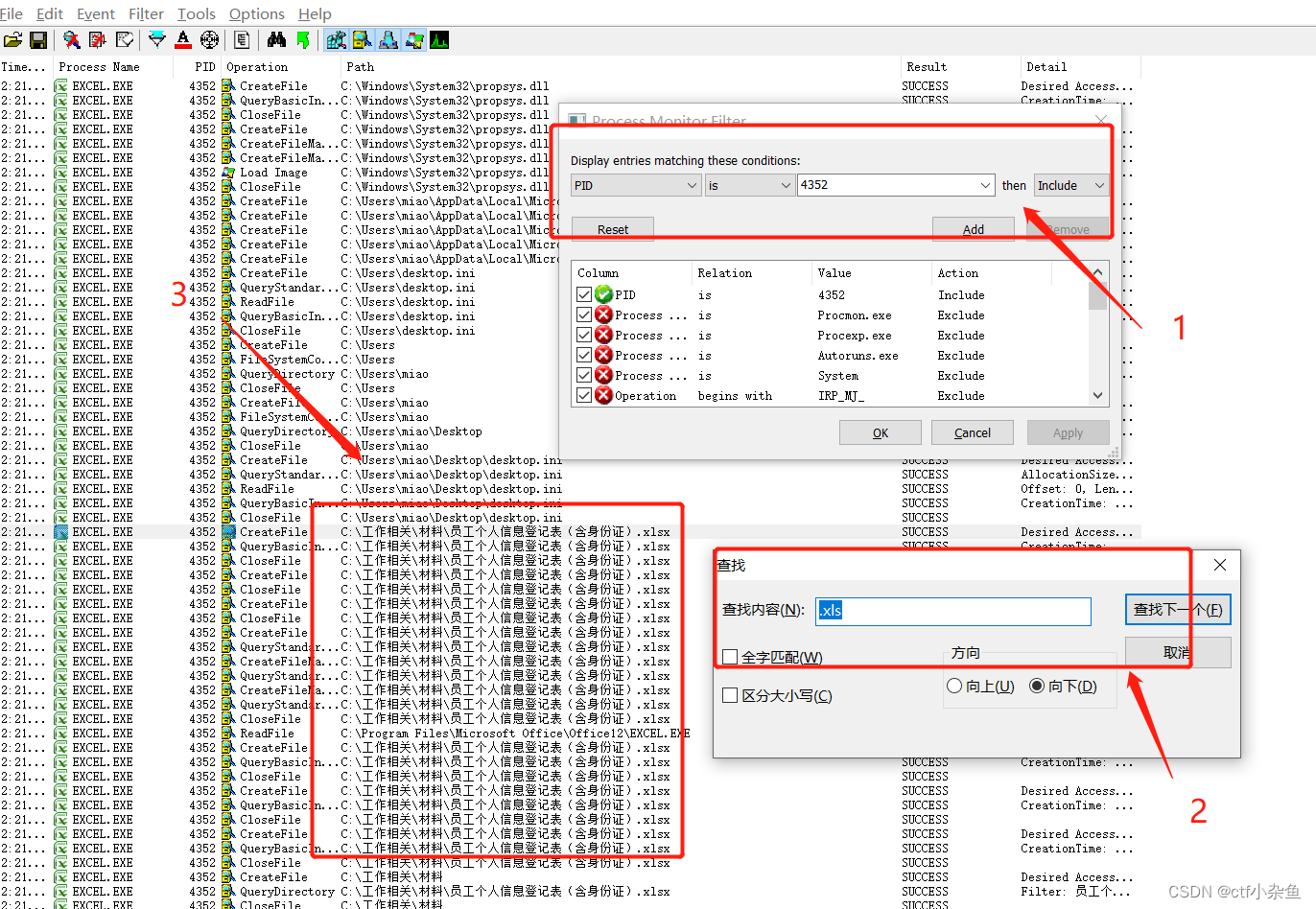Viewport: 1316px width, 909px height.
Task: Click the Add button to add the filter
Action: pyautogui.click(x=974, y=229)
